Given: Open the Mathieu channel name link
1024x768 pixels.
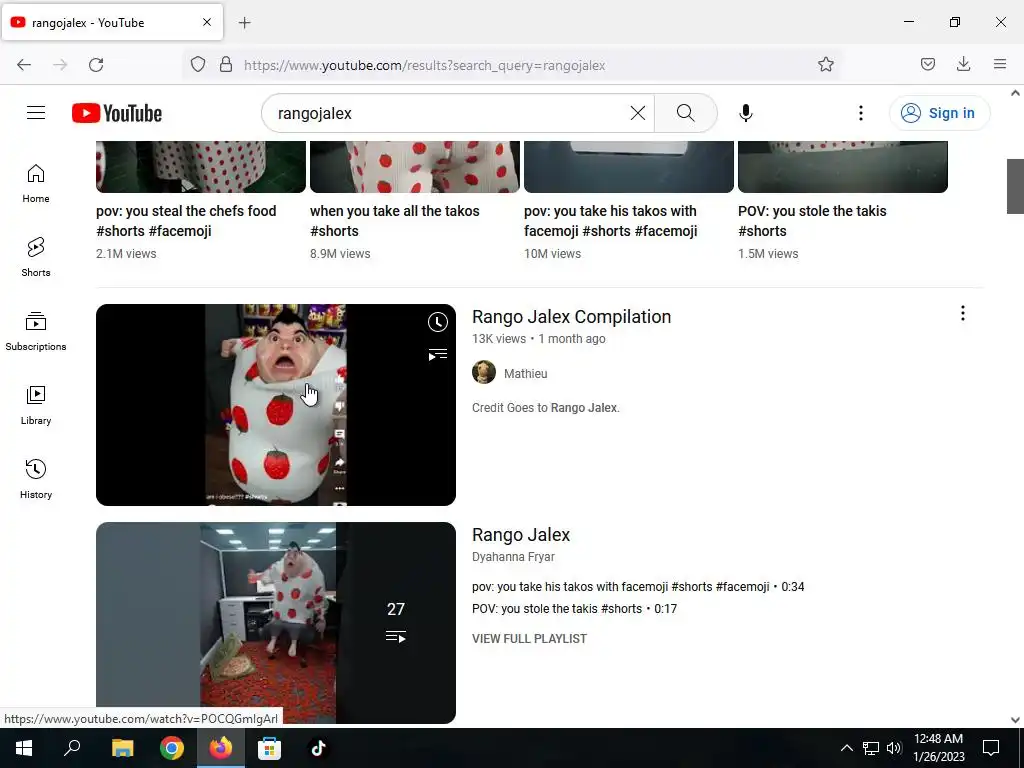Looking at the screenshot, I should point(526,374).
